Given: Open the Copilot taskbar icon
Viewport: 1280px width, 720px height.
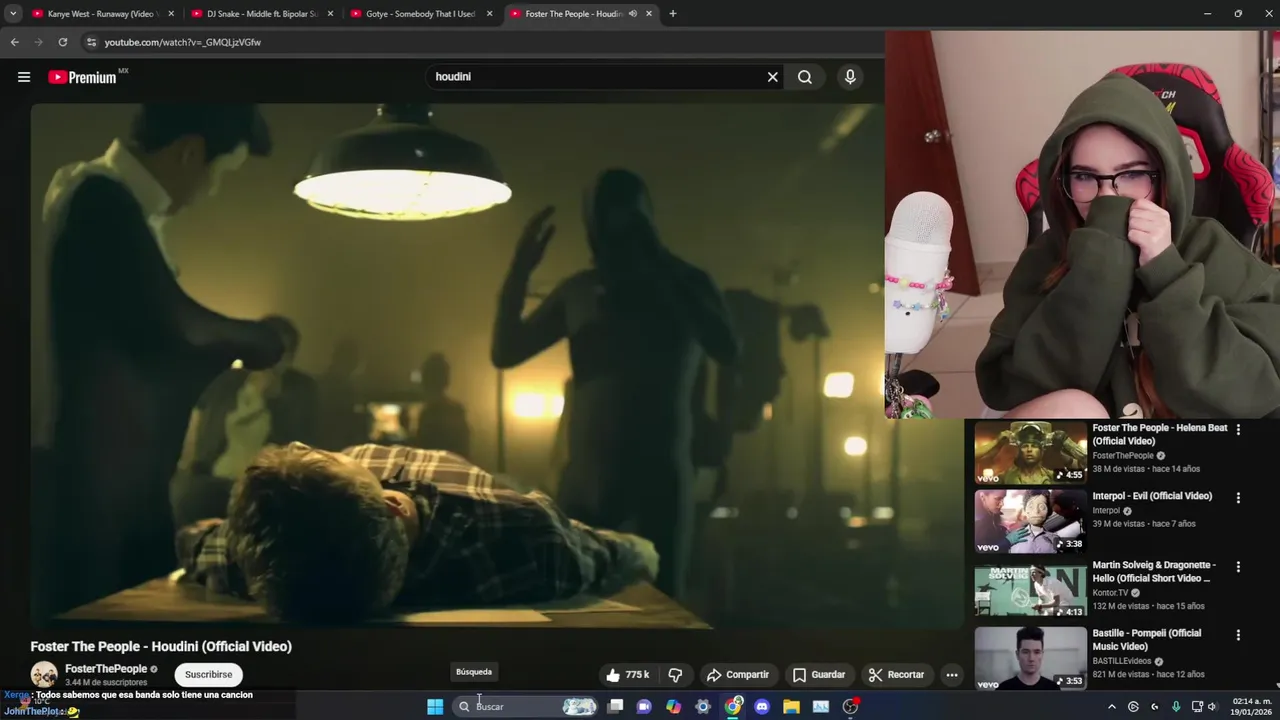Looking at the screenshot, I should (x=674, y=707).
